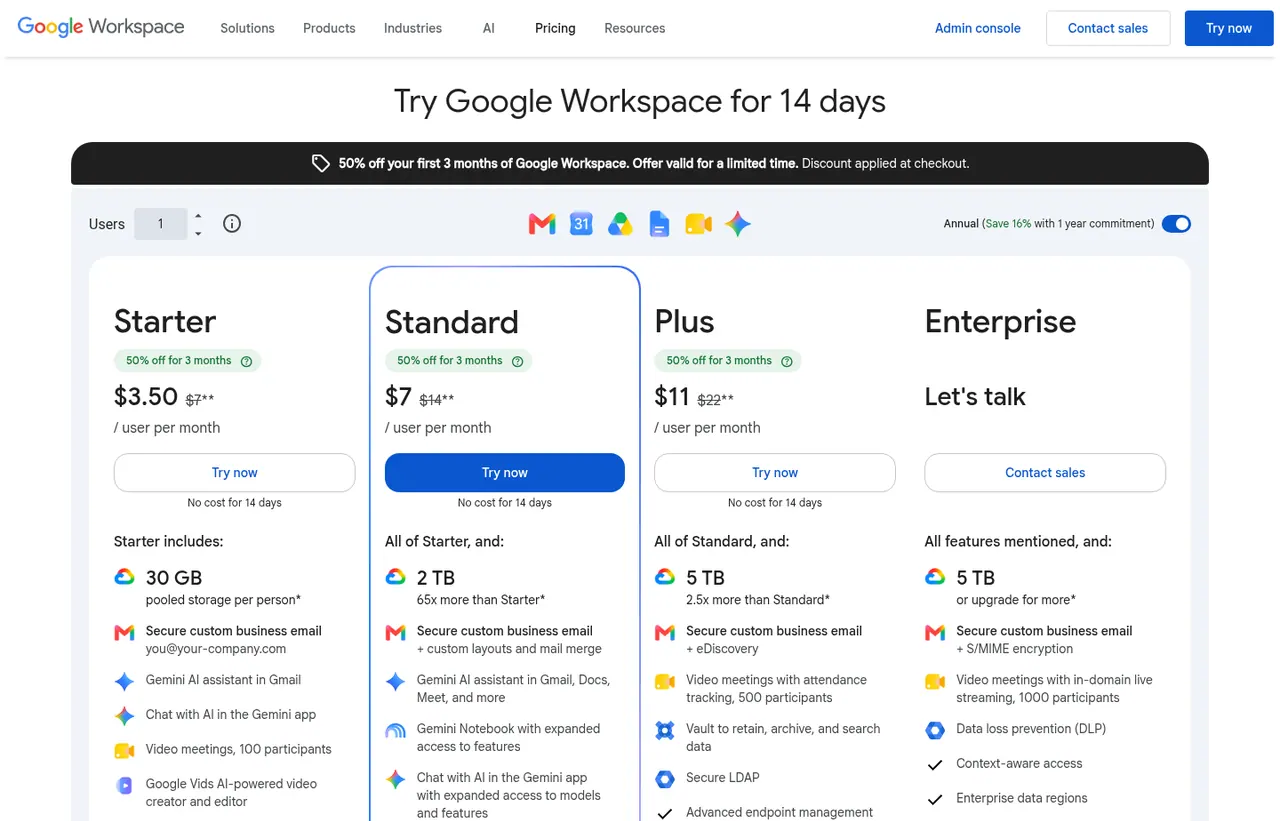
Task: Click the 'Let's talk' Enterprise text
Action: 975,397
